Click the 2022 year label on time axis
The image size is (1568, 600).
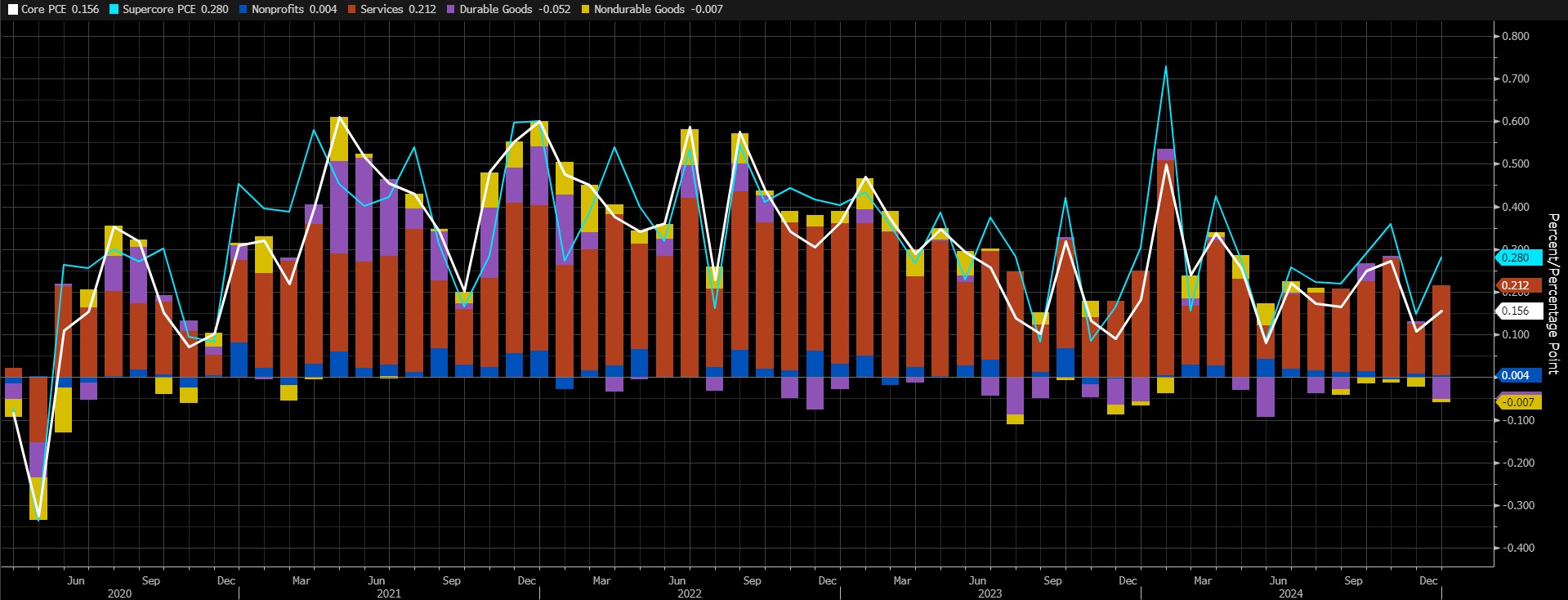point(690,593)
